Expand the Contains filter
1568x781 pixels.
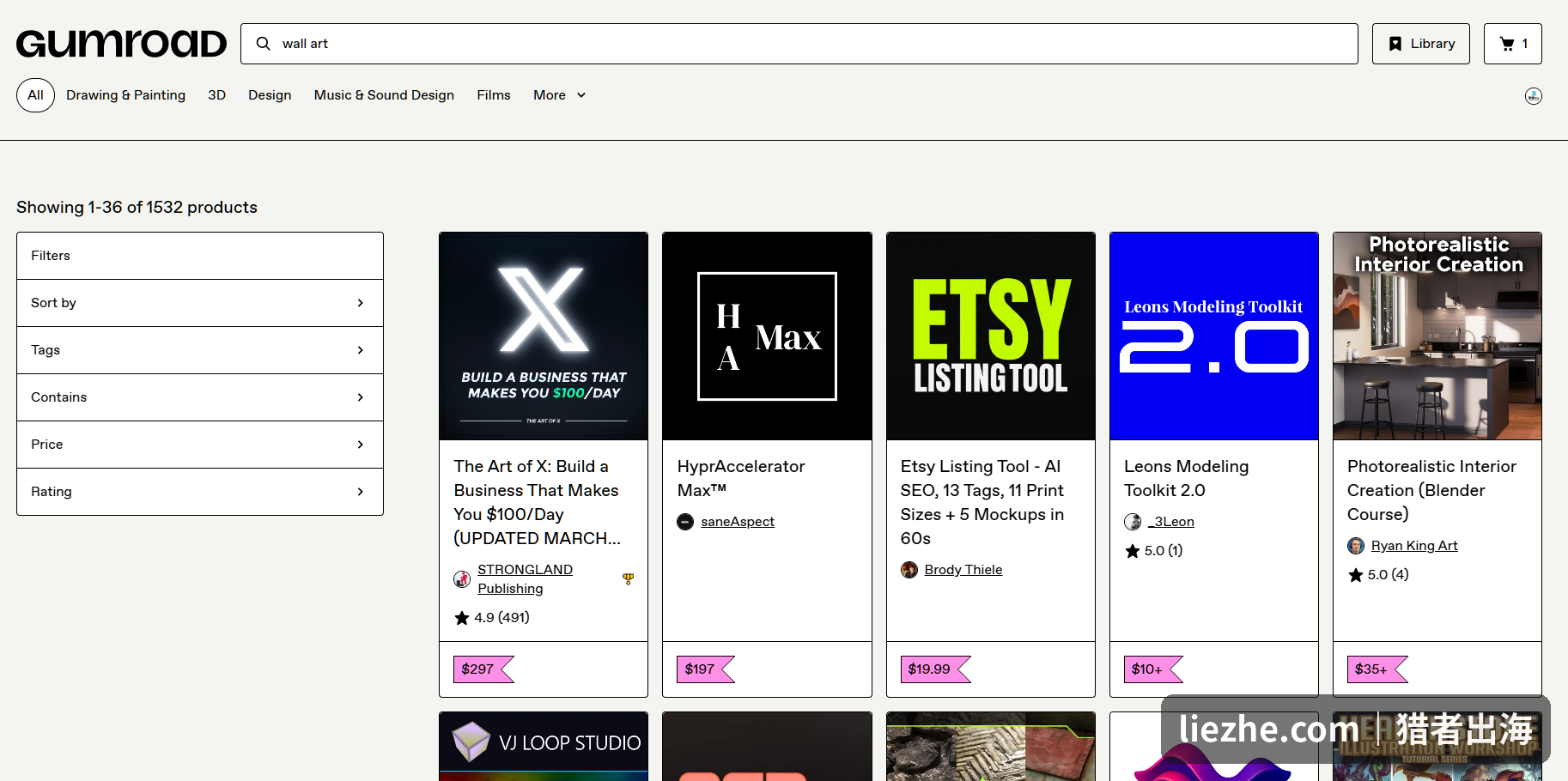(x=200, y=397)
